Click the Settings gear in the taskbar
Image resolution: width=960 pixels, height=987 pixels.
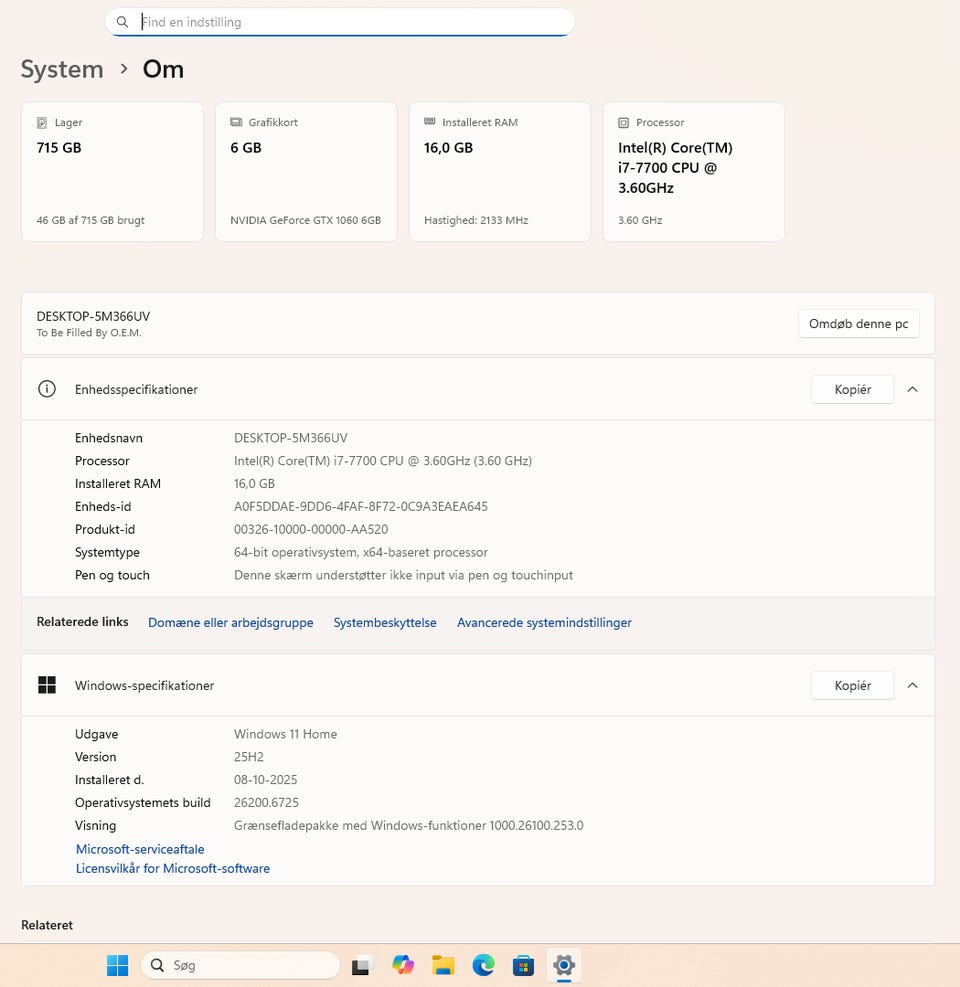tap(564, 965)
